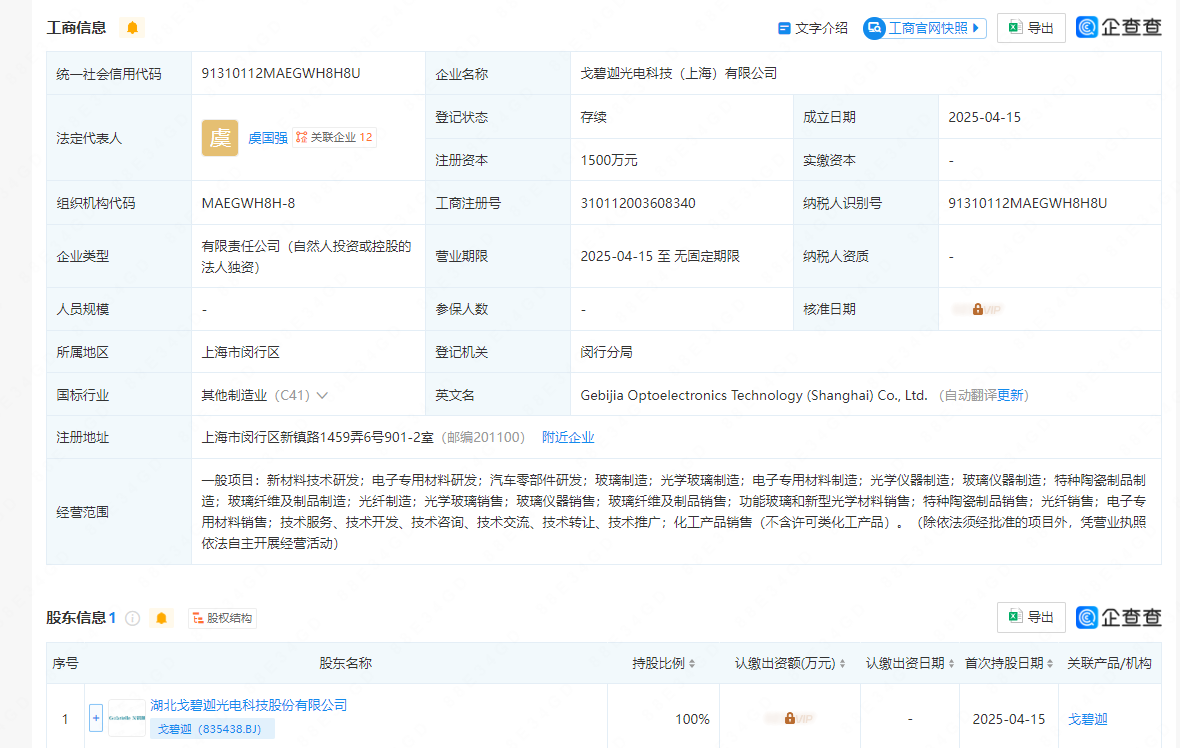Click the export icon in 股东信息 section

click(1030, 617)
